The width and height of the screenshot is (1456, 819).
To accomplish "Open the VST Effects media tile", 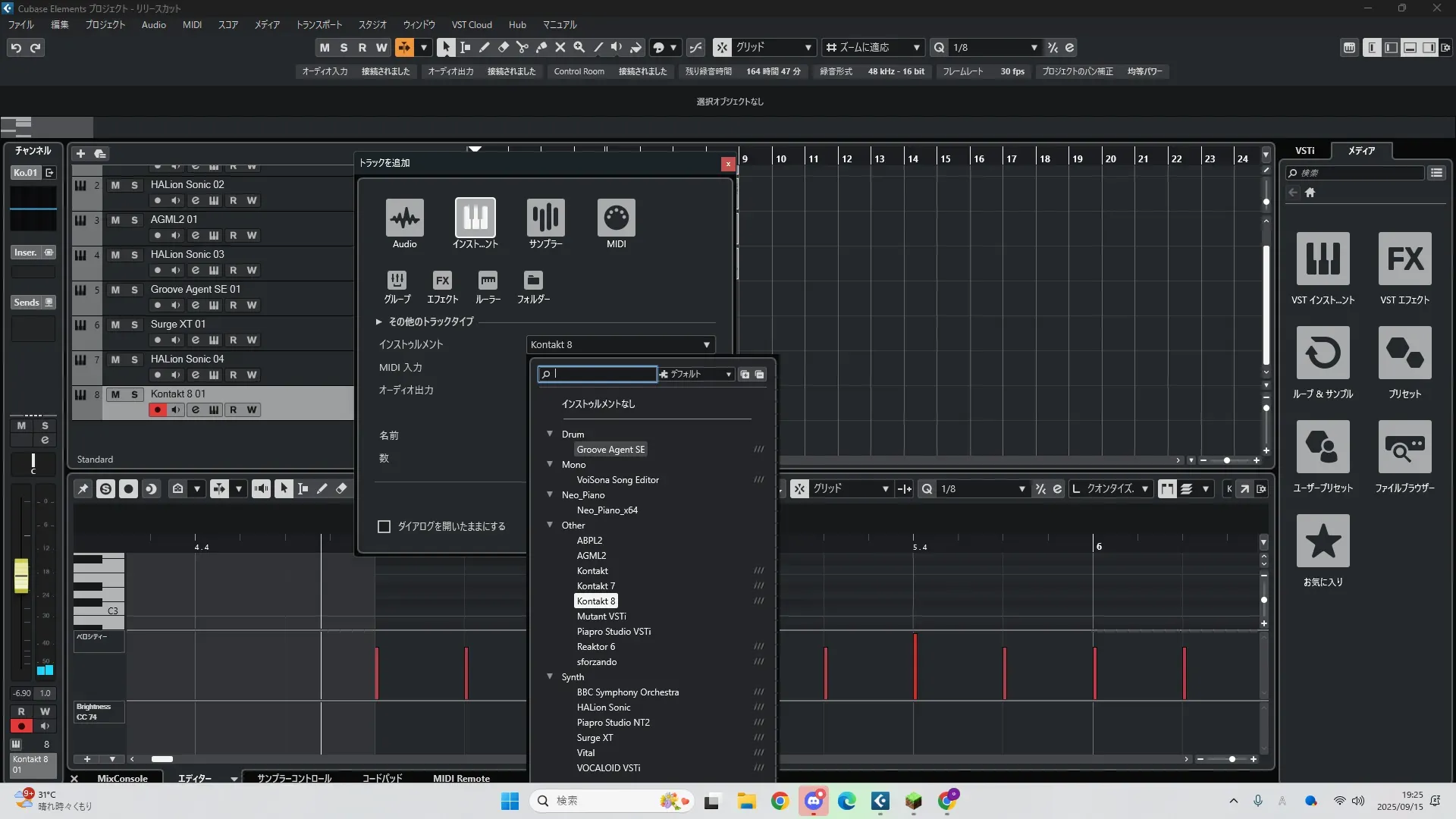I will (x=1404, y=259).
